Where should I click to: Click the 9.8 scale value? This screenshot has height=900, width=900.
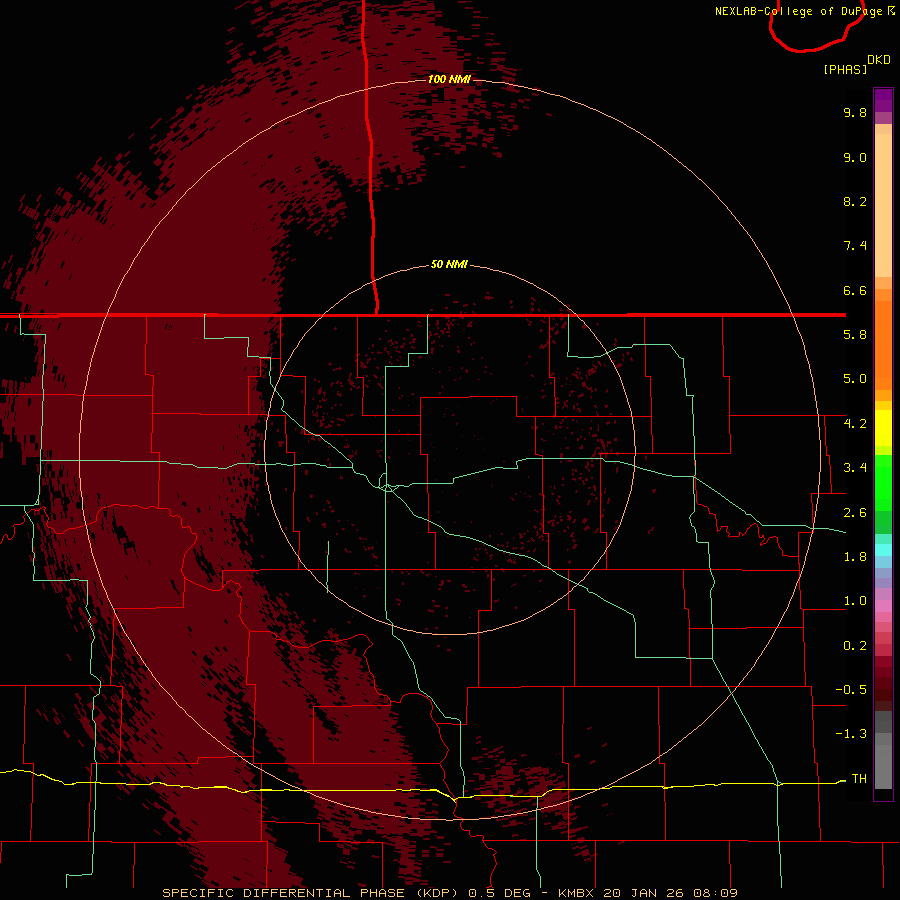855,112
